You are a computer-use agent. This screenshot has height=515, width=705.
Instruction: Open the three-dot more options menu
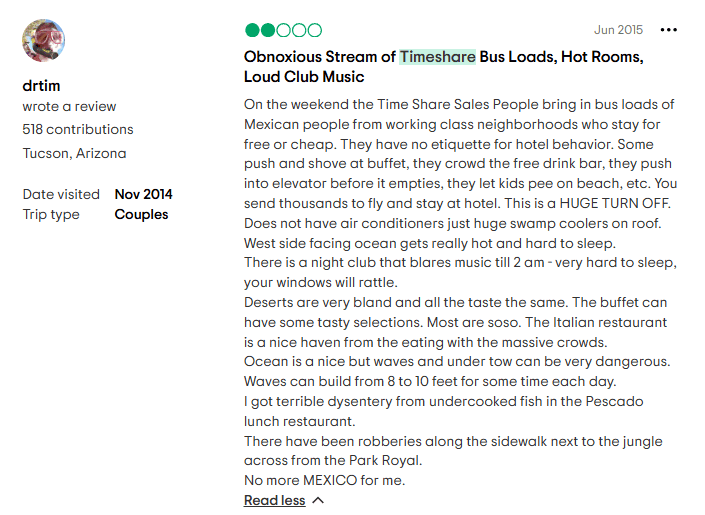click(670, 30)
